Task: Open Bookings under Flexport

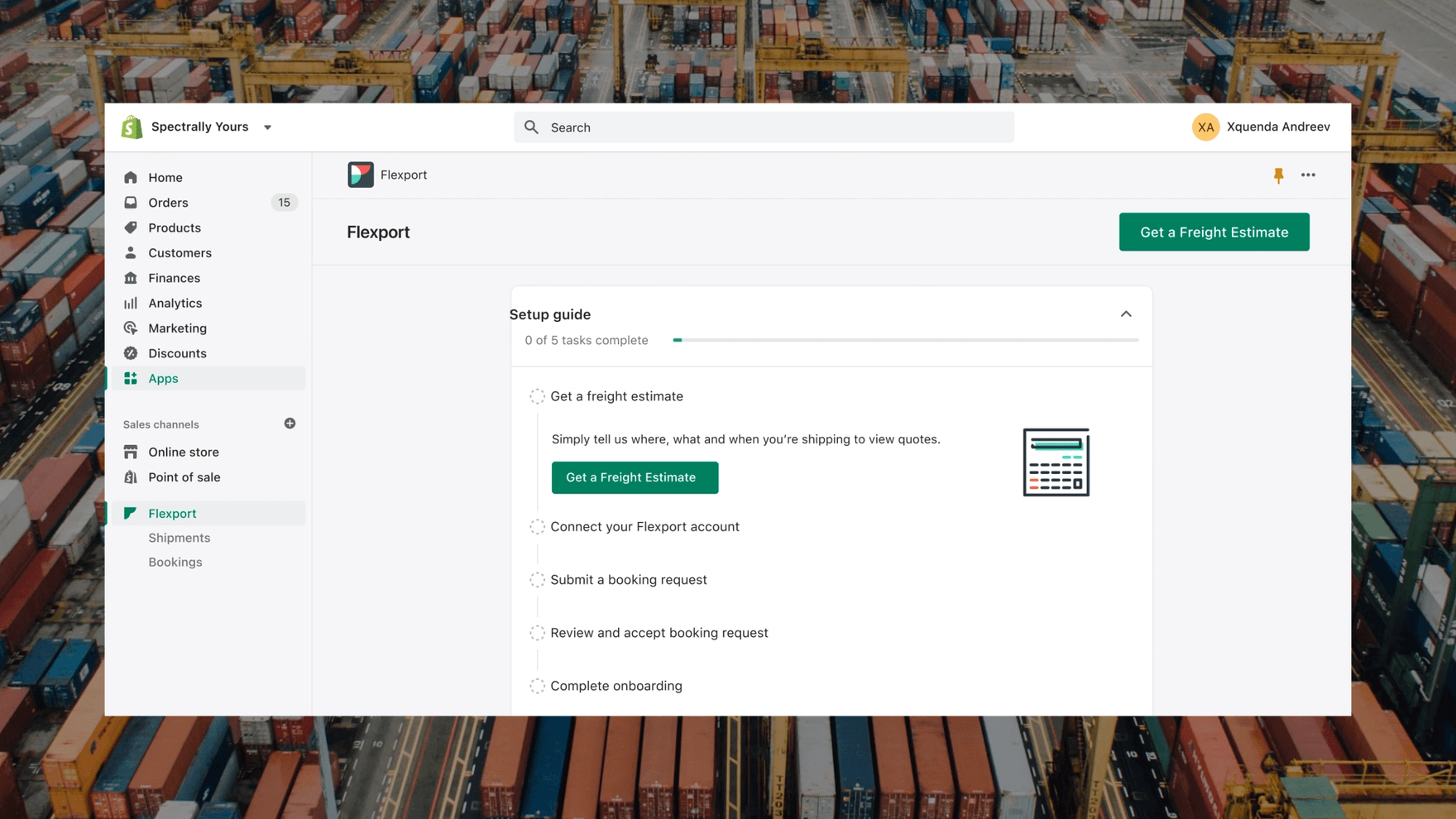Action: pos(175,562)
